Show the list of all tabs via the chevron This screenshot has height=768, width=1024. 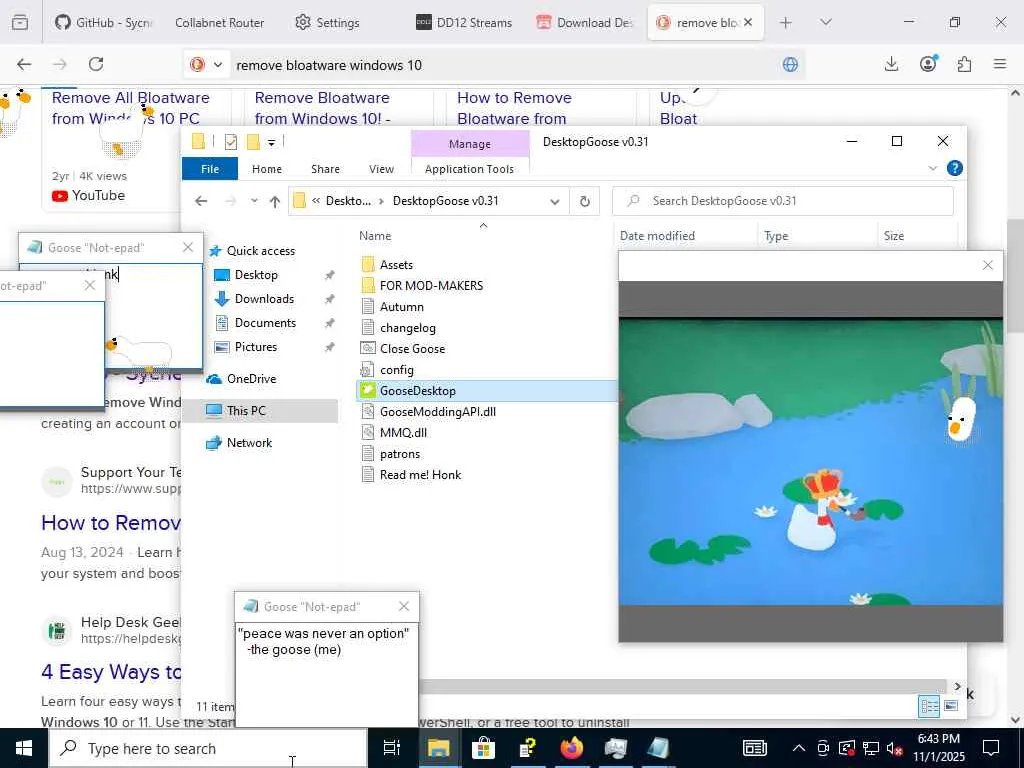pos(825,22)
